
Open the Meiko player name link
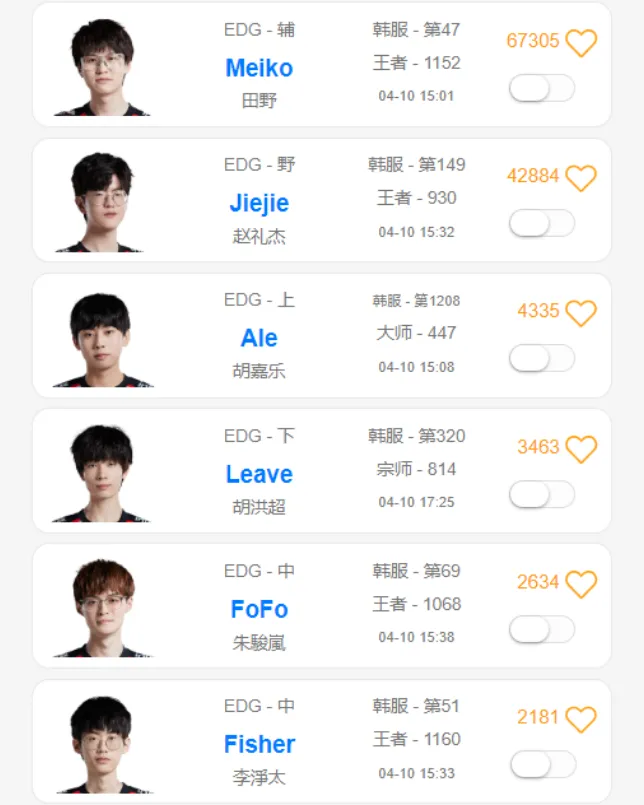click(259, 68)
